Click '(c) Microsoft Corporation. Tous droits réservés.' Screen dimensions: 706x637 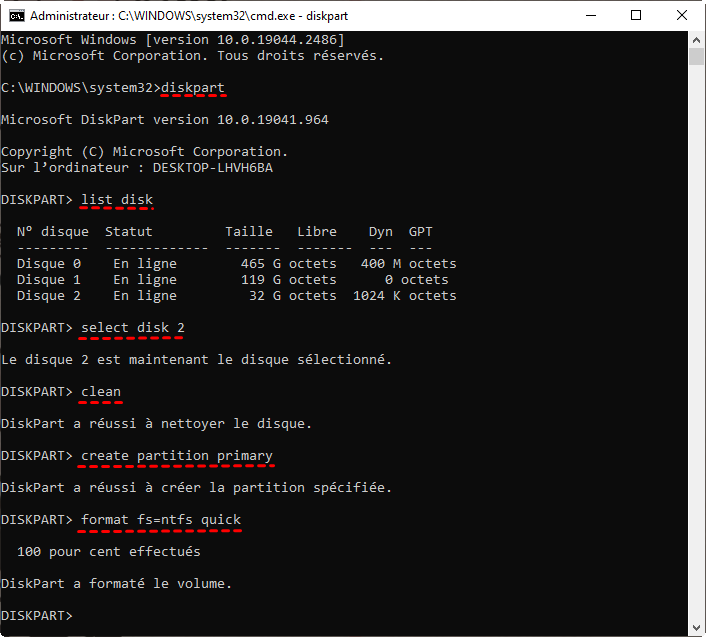pos(192,55)
